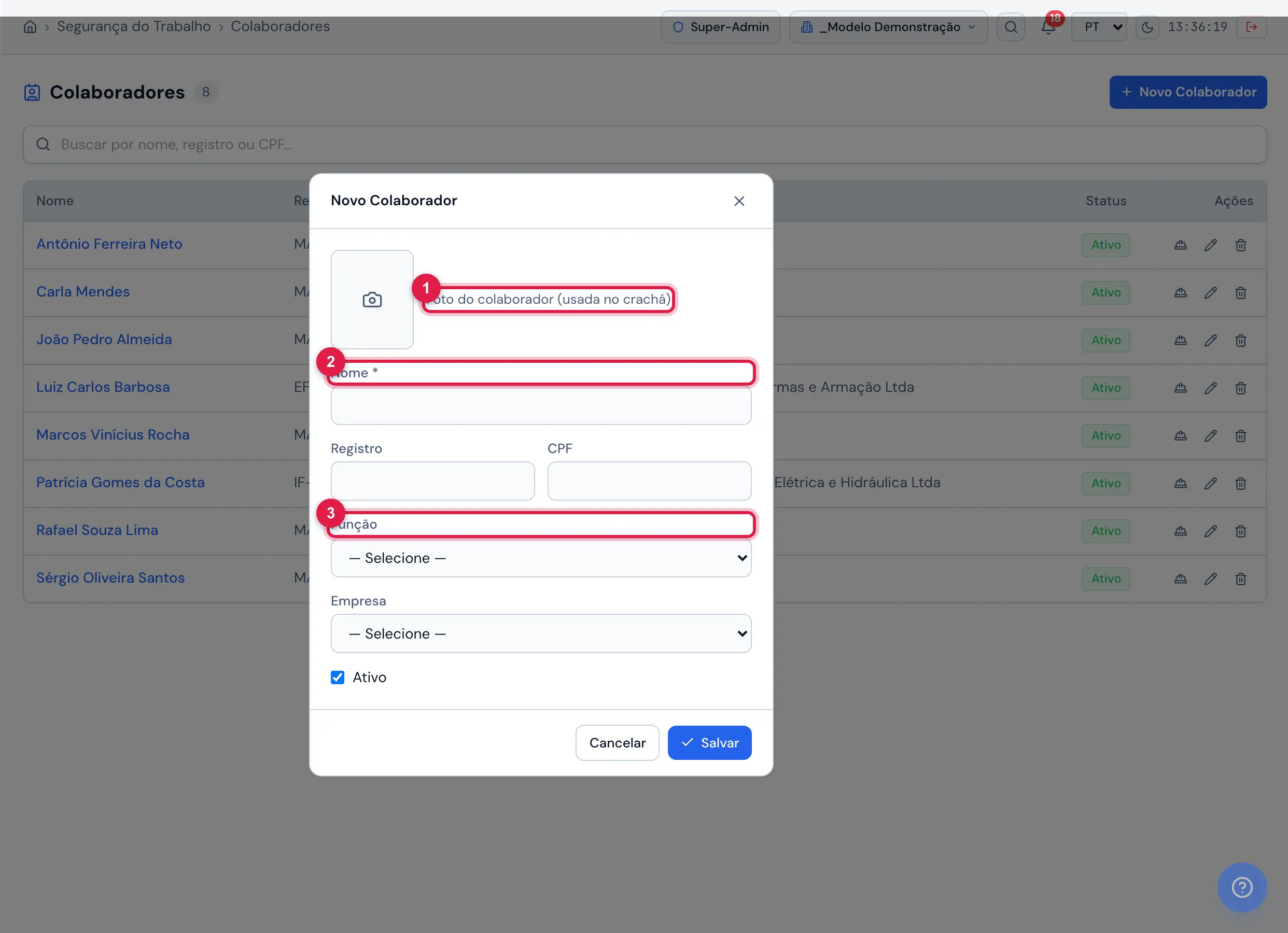The width and height of the screenshot is (1288, 933).
Task: Click the home breadcrumb icon
Action: 30,26
